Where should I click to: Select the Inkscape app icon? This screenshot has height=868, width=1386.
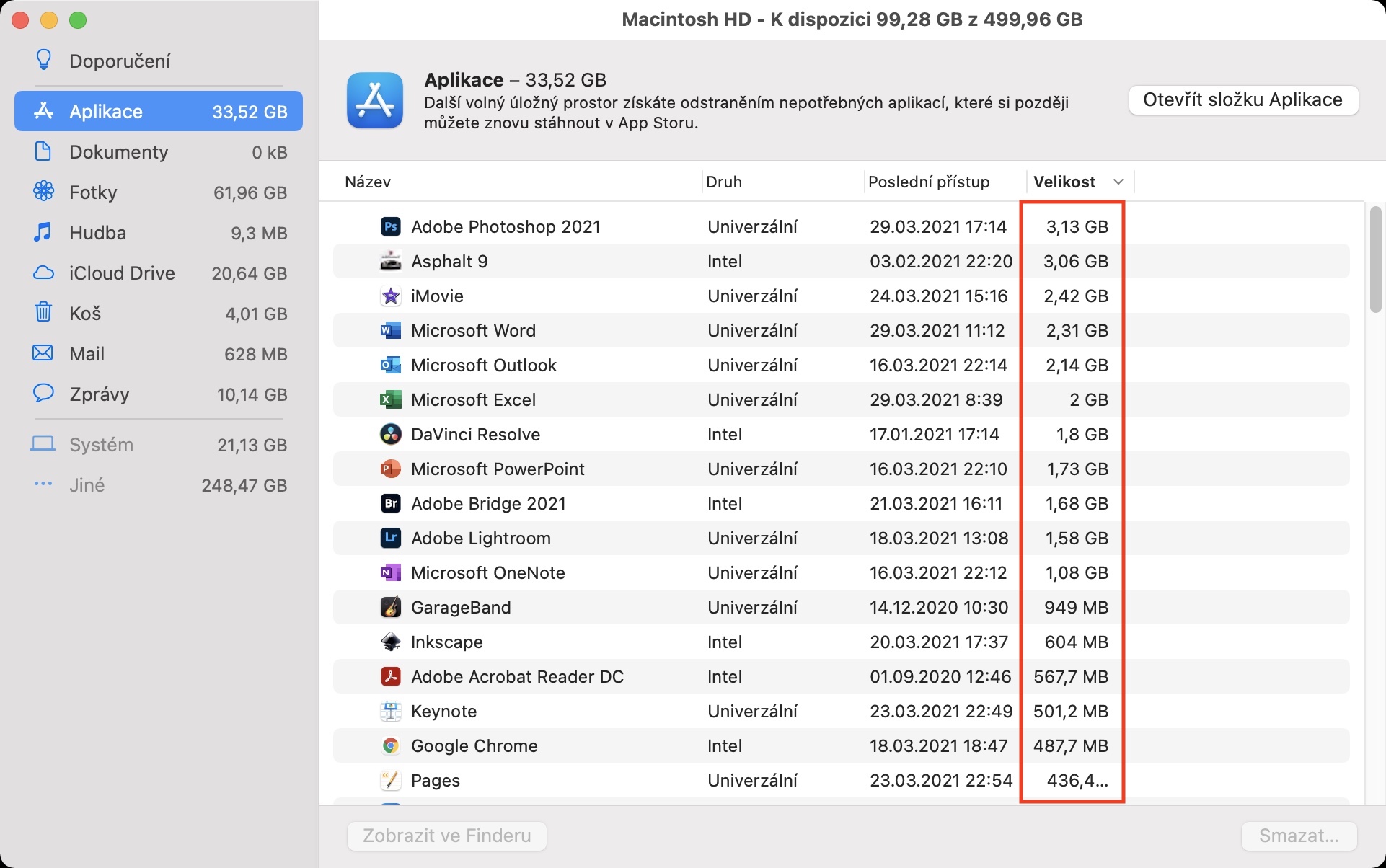390,642
